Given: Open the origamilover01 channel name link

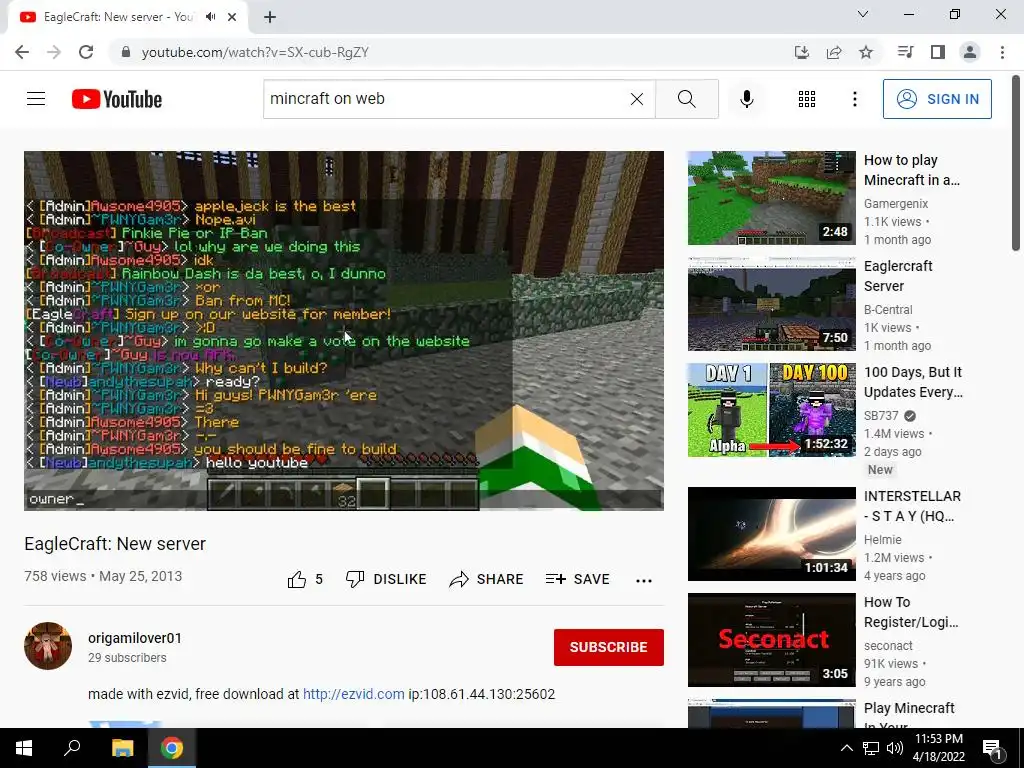Looking at the screenshot, I should (135, 638).
